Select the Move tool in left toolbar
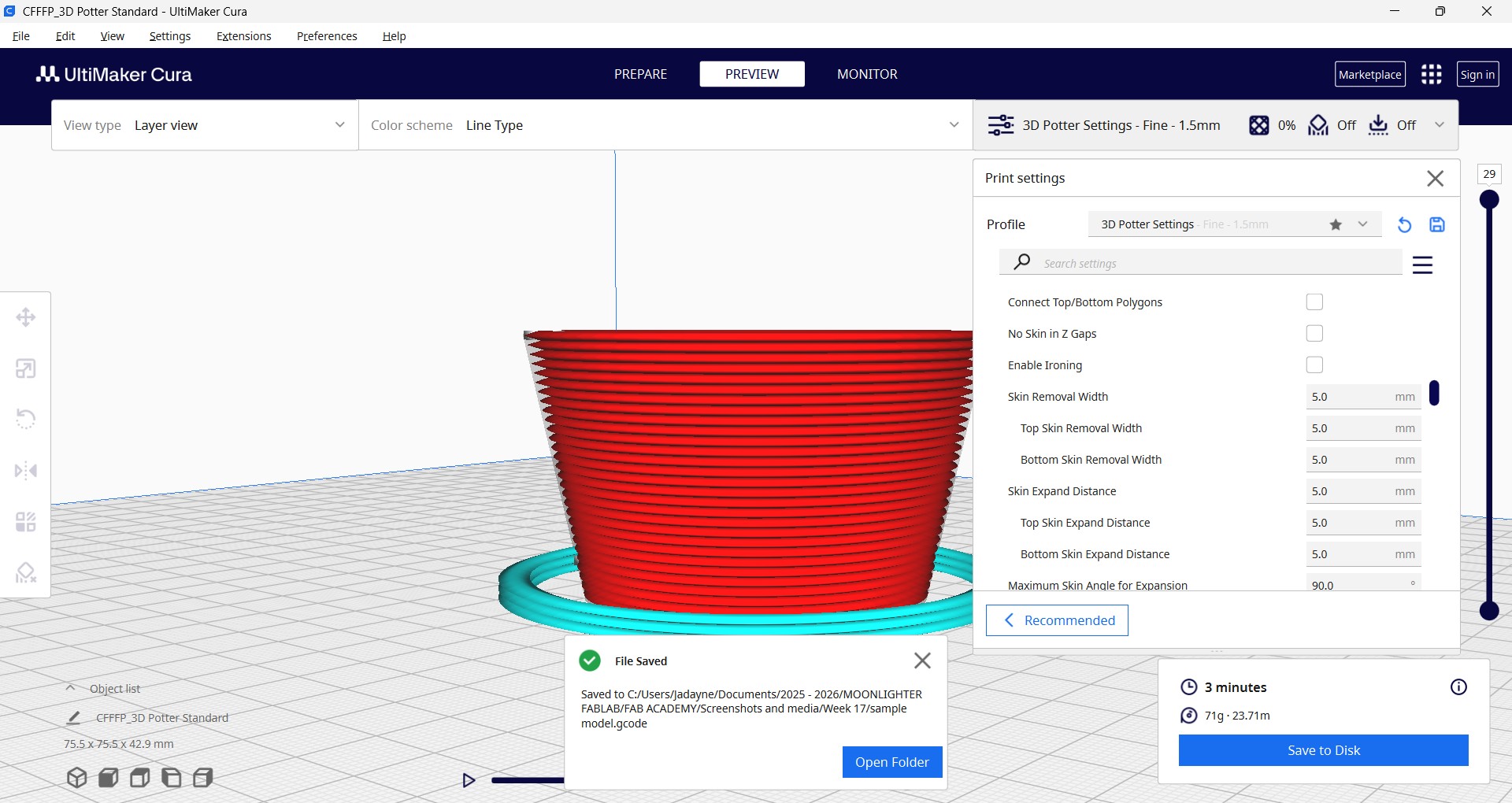This screenshot has height=803, width=1512. click(x=26, y=317)
